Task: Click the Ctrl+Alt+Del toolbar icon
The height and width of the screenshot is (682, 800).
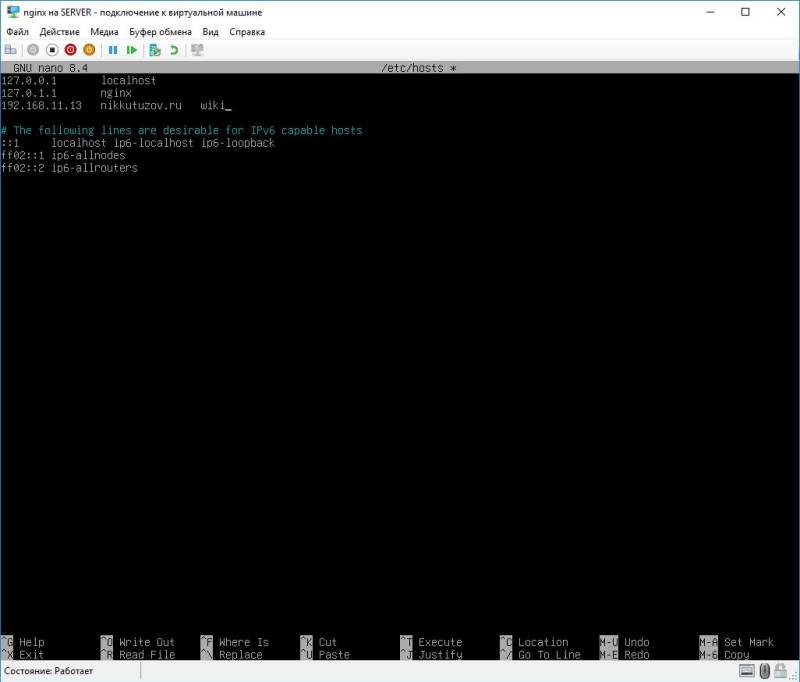Action: pos(12,50)
